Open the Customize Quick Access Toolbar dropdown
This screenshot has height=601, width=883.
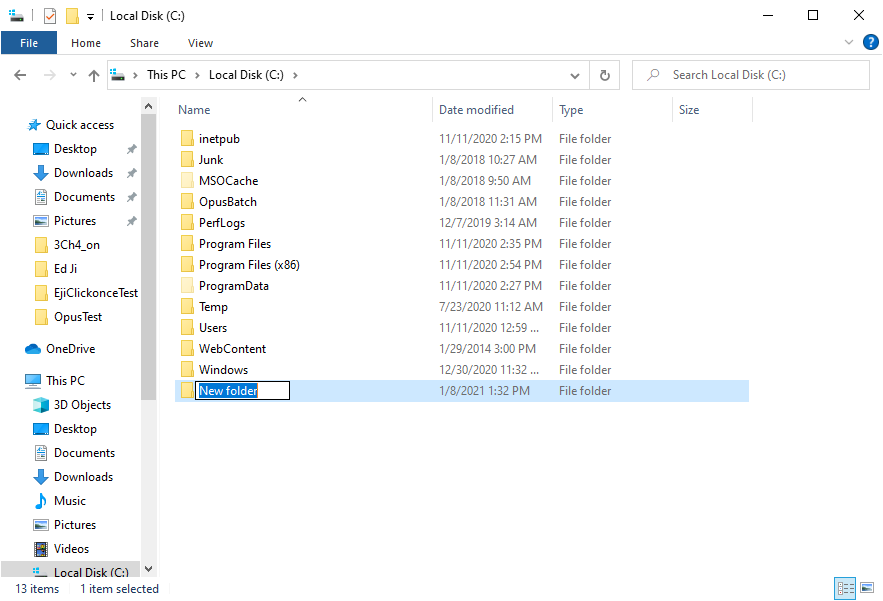(90, 17)
